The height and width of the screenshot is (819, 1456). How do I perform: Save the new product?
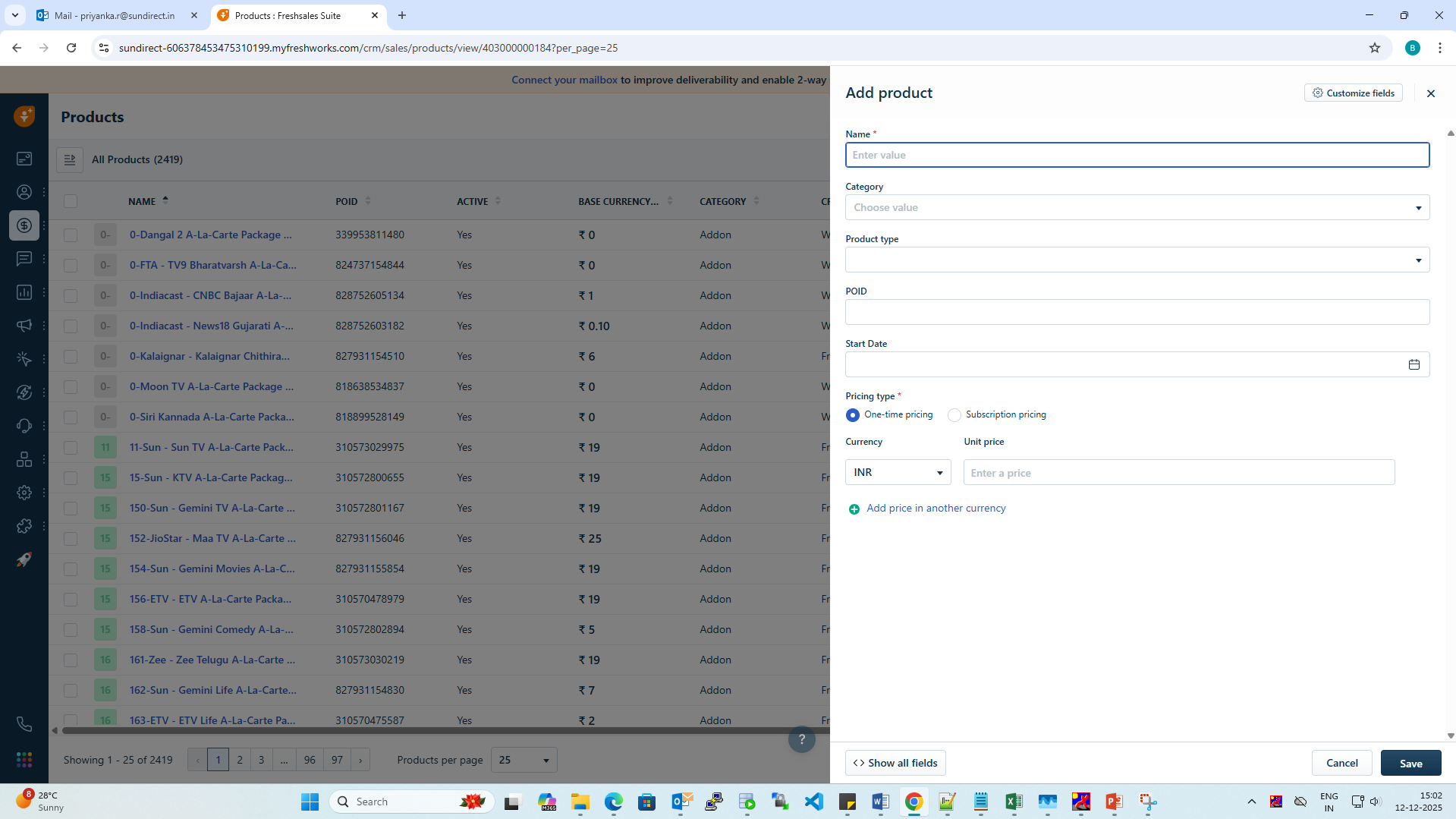[1411, 763]
